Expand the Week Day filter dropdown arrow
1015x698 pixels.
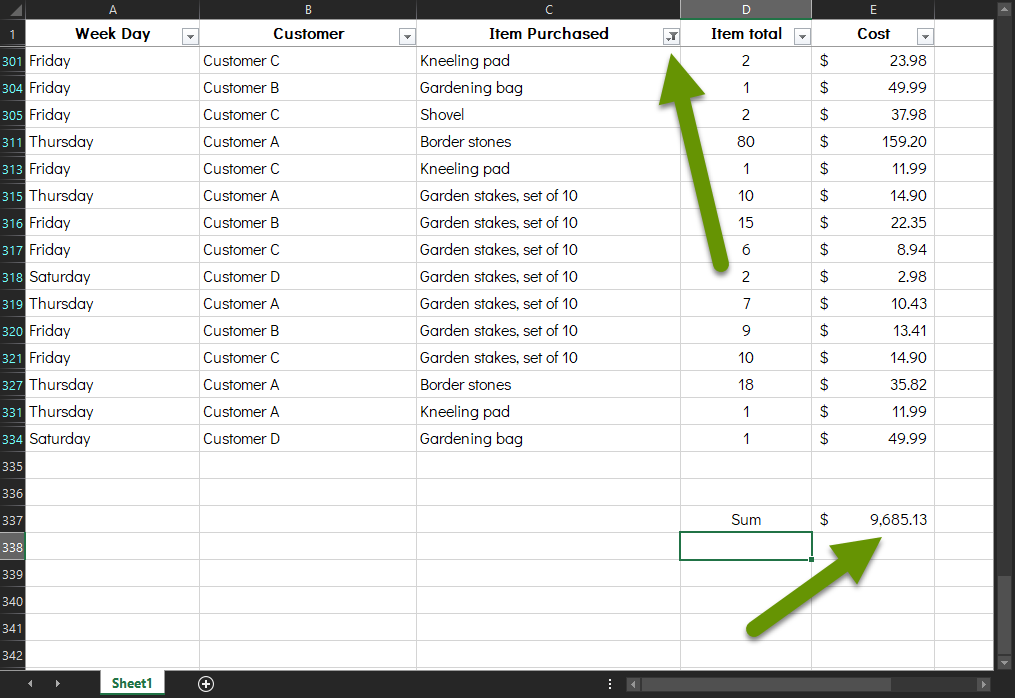tap(190, 35)
